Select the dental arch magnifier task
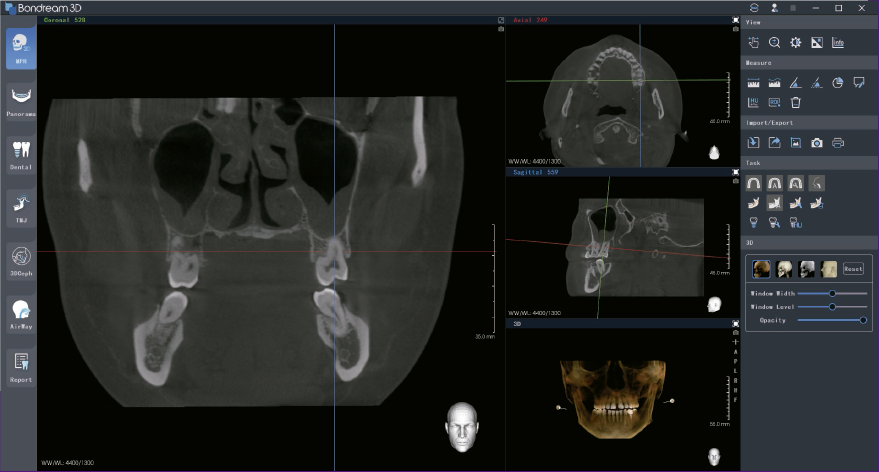 (x=795, y=183)
